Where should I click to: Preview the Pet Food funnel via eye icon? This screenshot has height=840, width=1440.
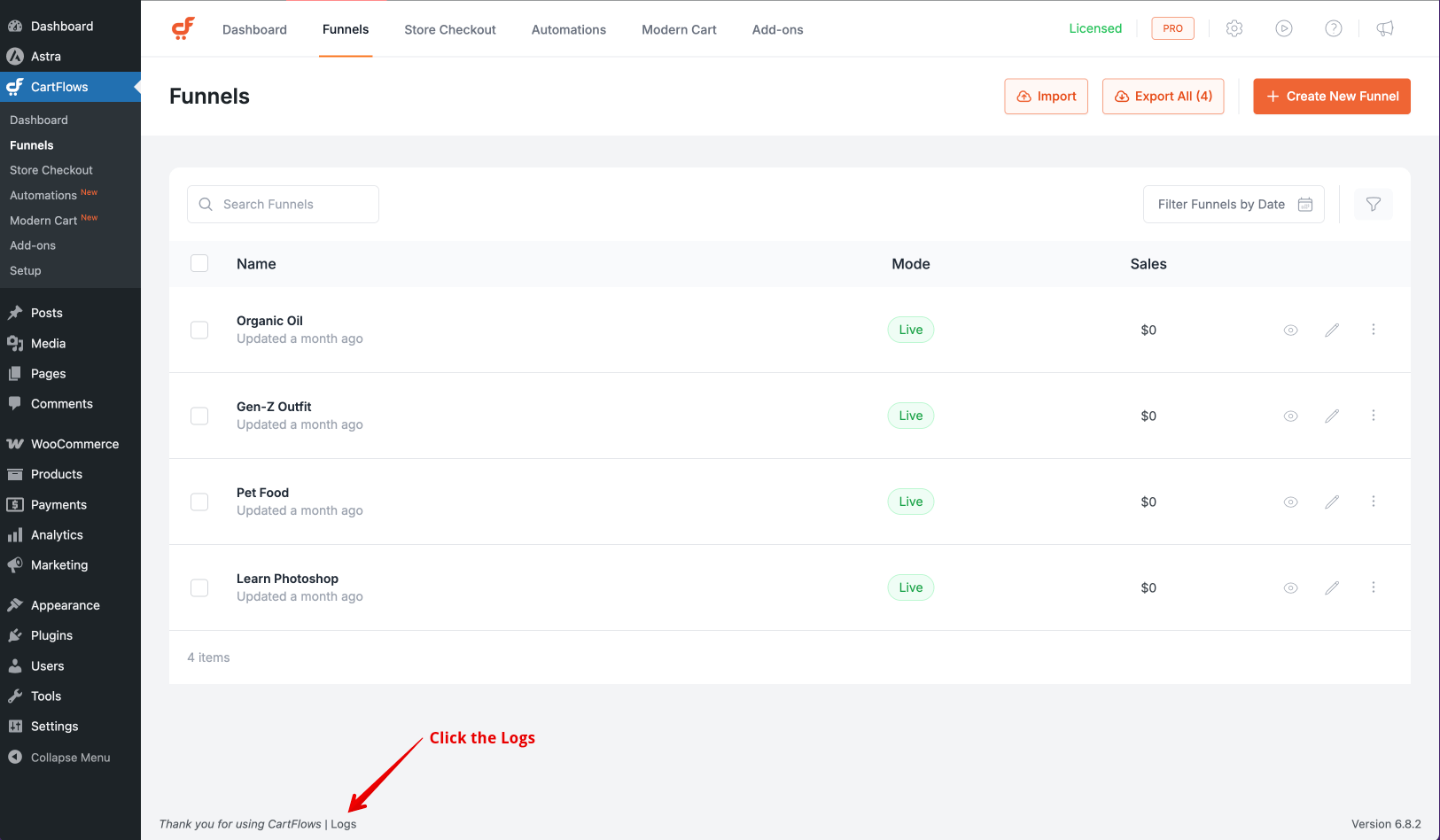pyautogui.click(x=1291, y=502)
